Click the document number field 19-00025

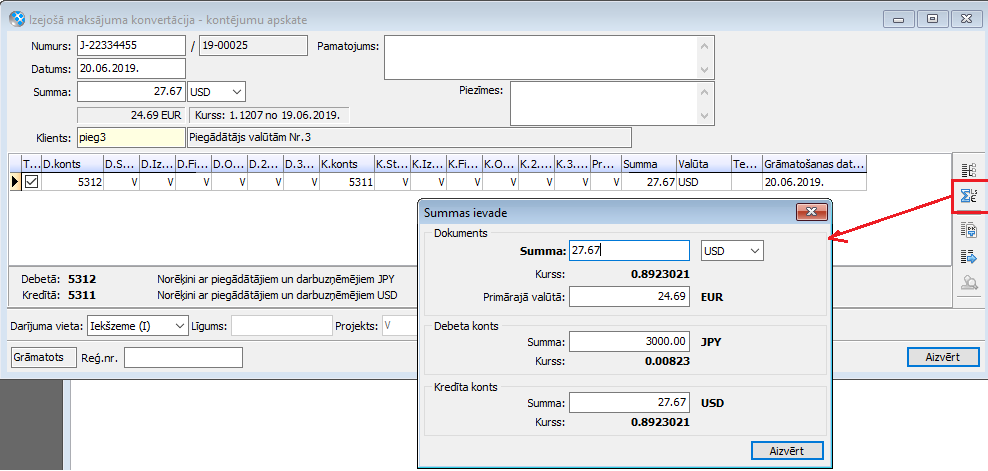click(x=253, y=46)
